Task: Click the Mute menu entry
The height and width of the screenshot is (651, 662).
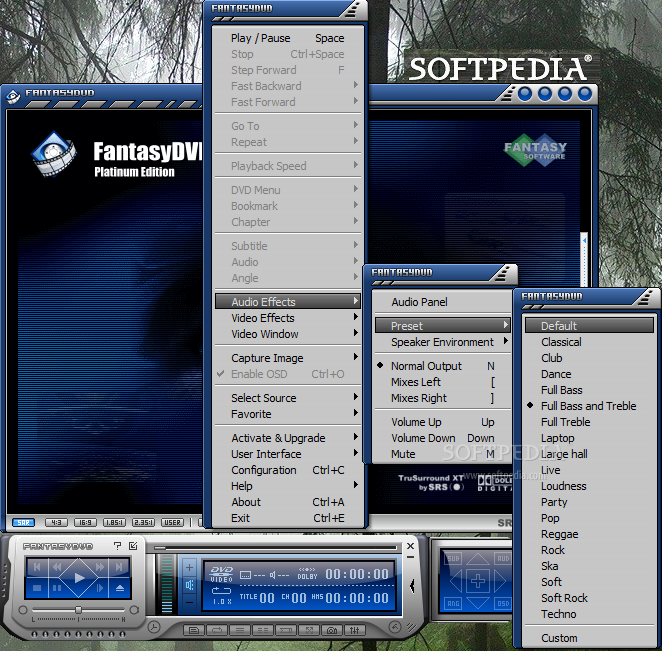Action: pyautogui.click(x=442, y=454)
